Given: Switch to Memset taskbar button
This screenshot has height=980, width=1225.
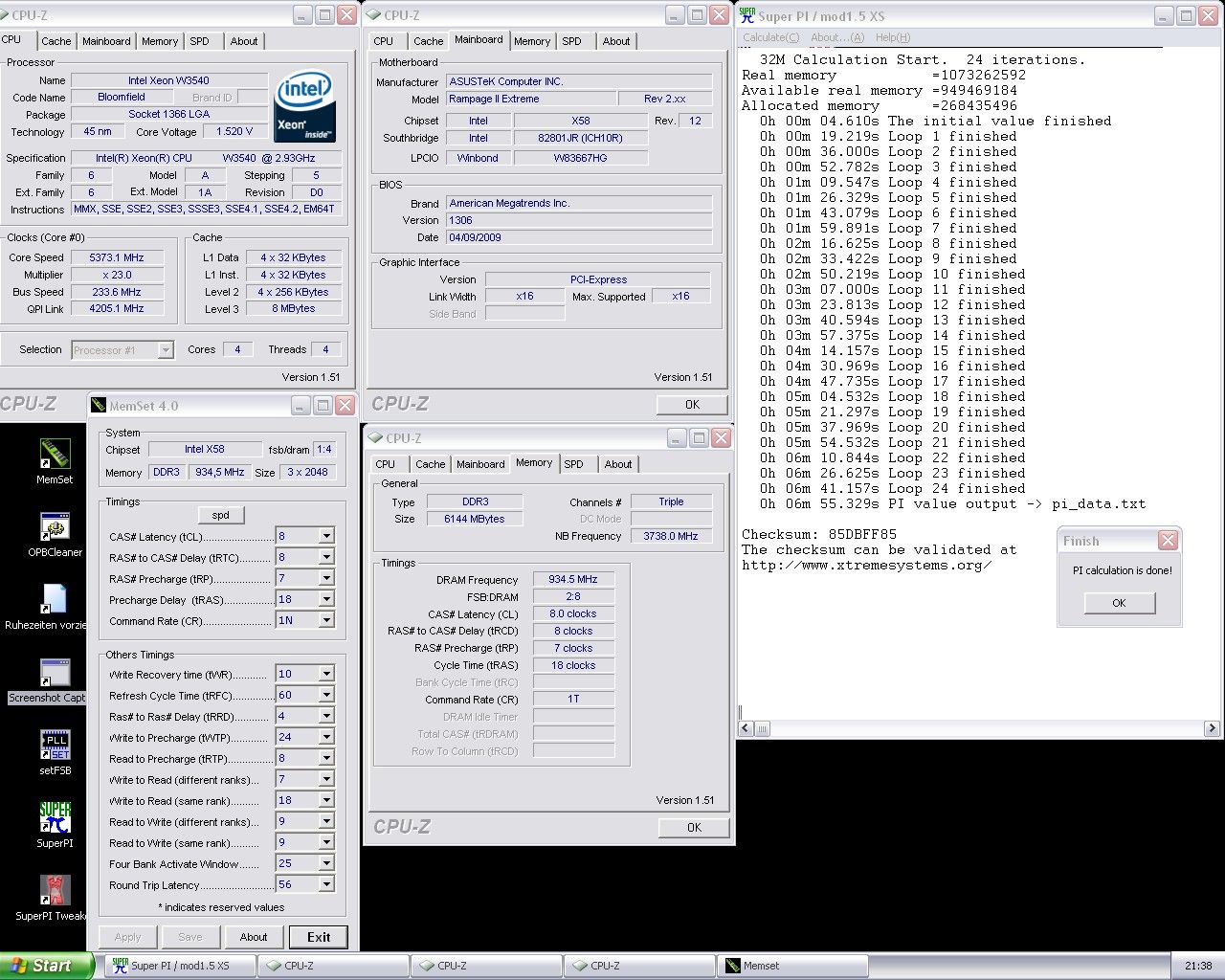Looking at the screenshot, I should 792,966.
